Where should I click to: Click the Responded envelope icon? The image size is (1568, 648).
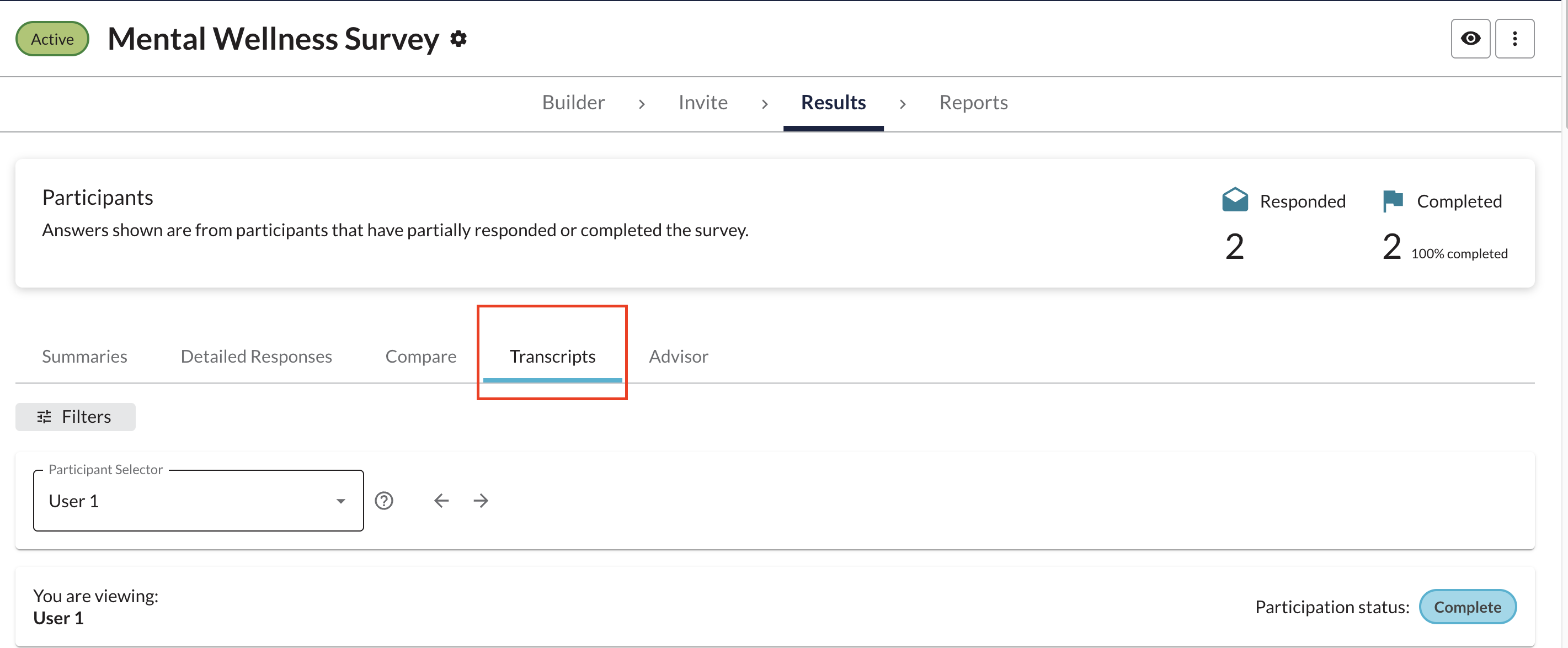coord(1235,200)
